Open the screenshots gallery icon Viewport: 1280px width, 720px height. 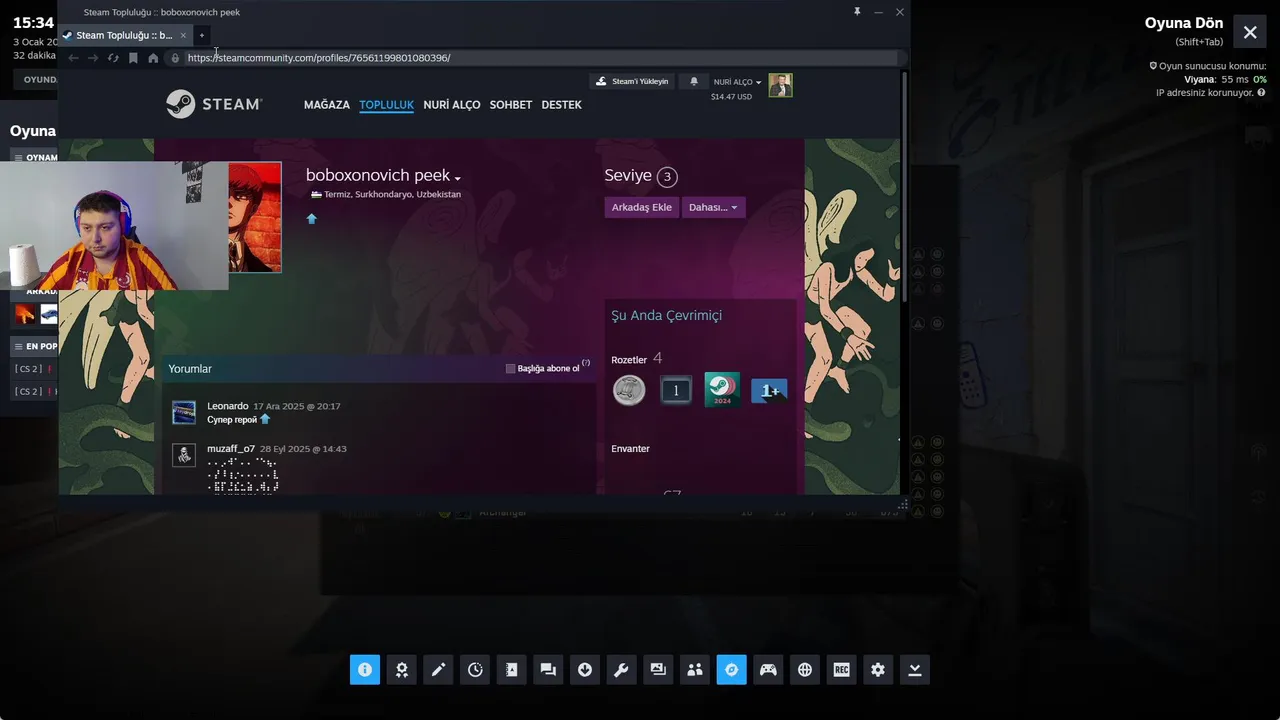[x=658, y=670]
